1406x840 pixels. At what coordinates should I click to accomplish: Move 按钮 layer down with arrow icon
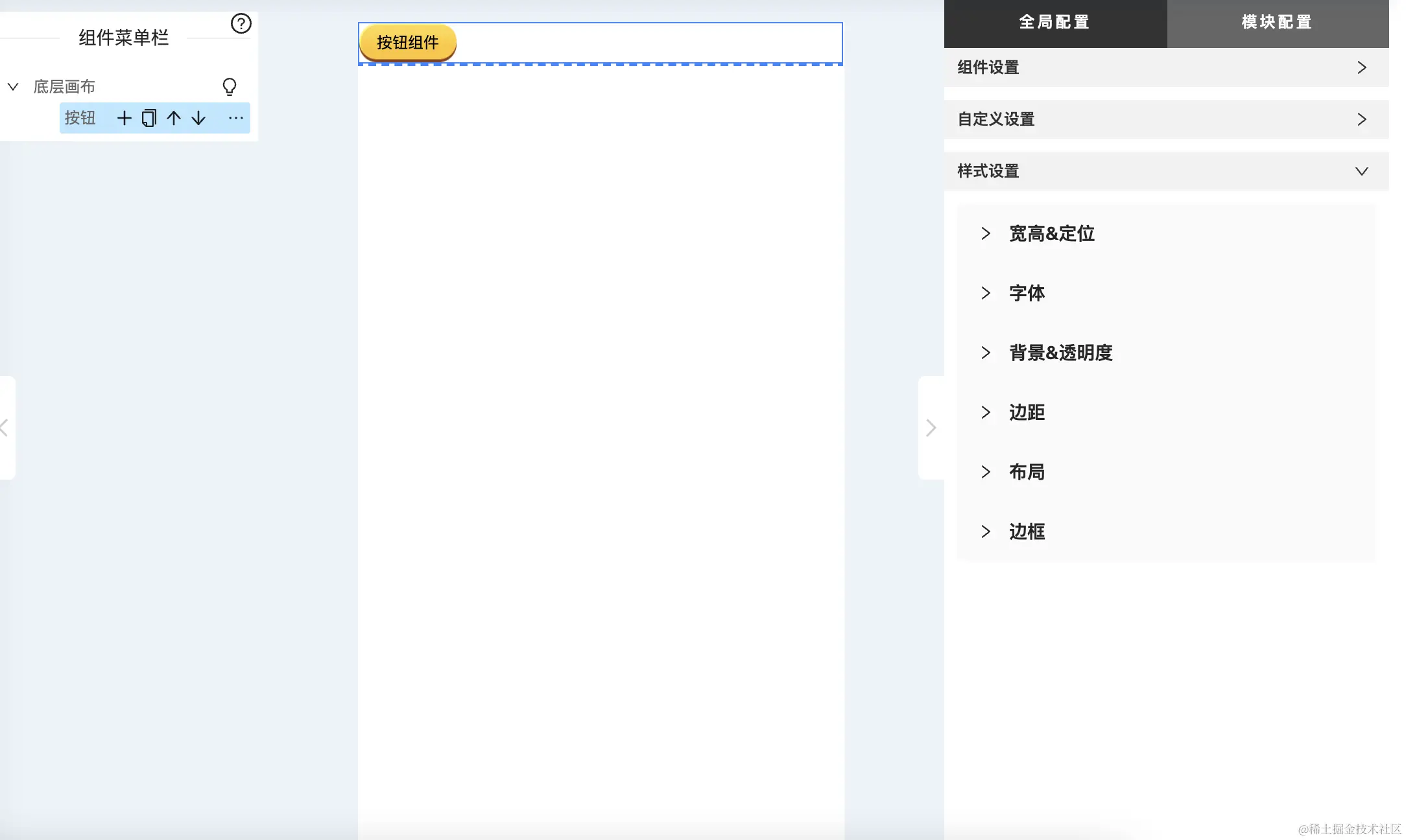198,118
